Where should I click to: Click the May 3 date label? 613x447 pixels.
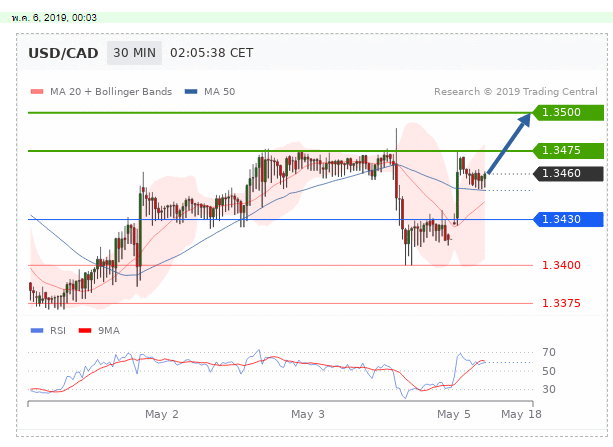(308, 414)
